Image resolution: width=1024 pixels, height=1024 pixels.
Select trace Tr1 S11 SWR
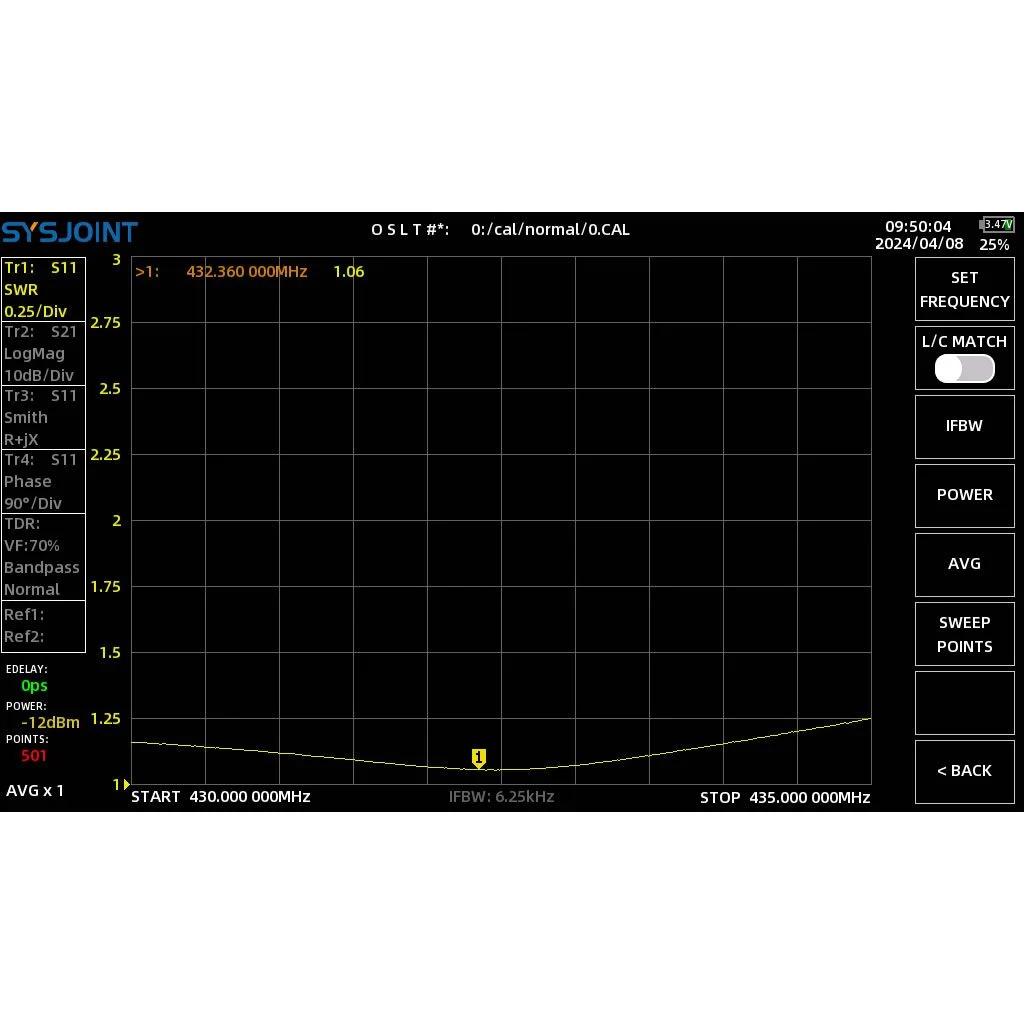coord(43,289)
